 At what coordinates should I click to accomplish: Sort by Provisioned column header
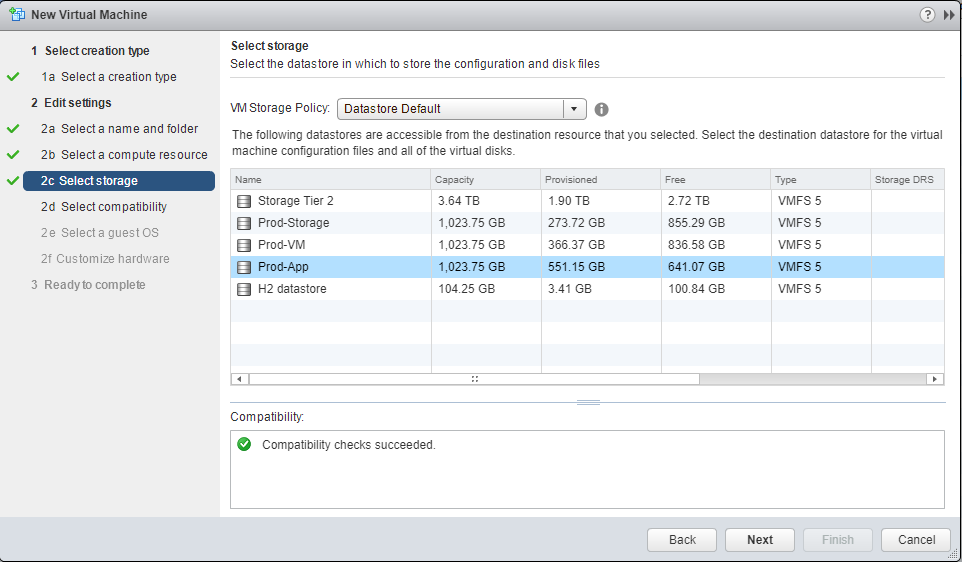click(x=601, y=180)
